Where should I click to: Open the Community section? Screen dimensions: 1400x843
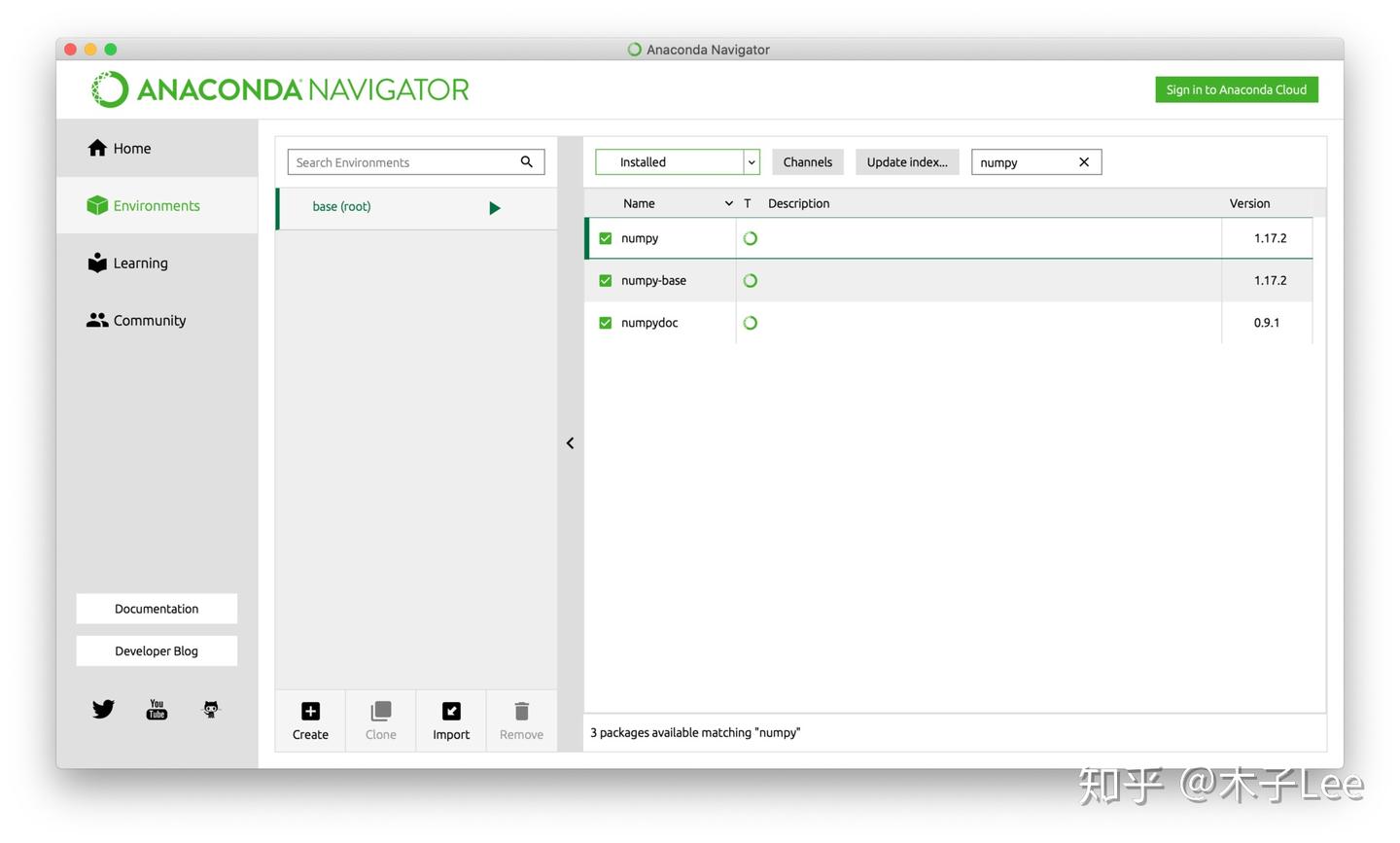[148, 320]
